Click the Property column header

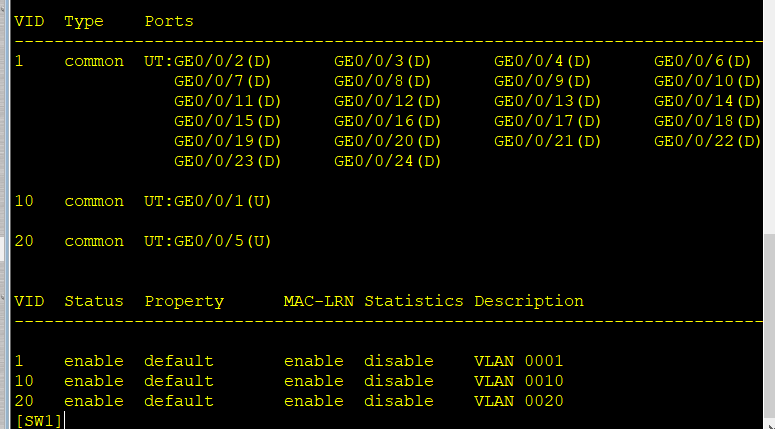pyautogui.click(x=184, y=301)
